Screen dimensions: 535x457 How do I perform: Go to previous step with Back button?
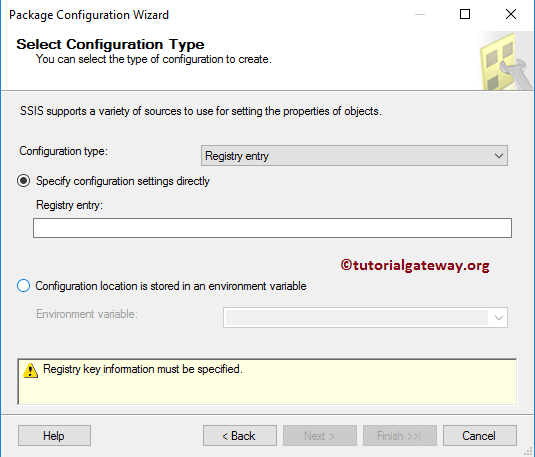click(240, 435)
